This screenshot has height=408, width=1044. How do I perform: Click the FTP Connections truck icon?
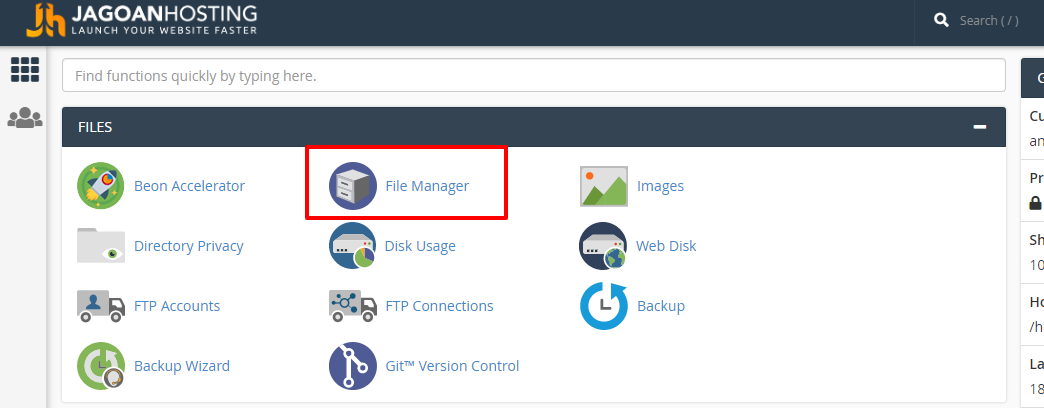353,306
